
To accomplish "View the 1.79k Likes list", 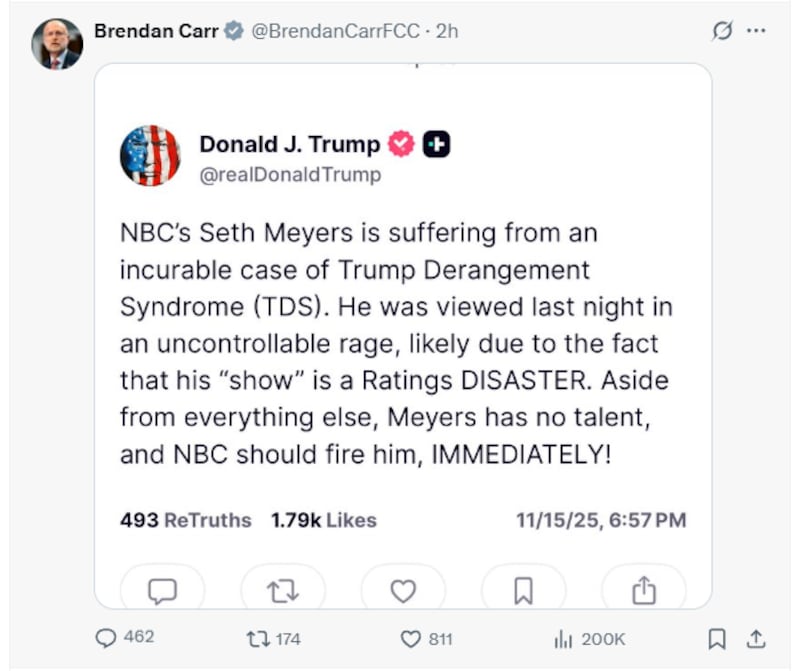I will tap(322, 520).
